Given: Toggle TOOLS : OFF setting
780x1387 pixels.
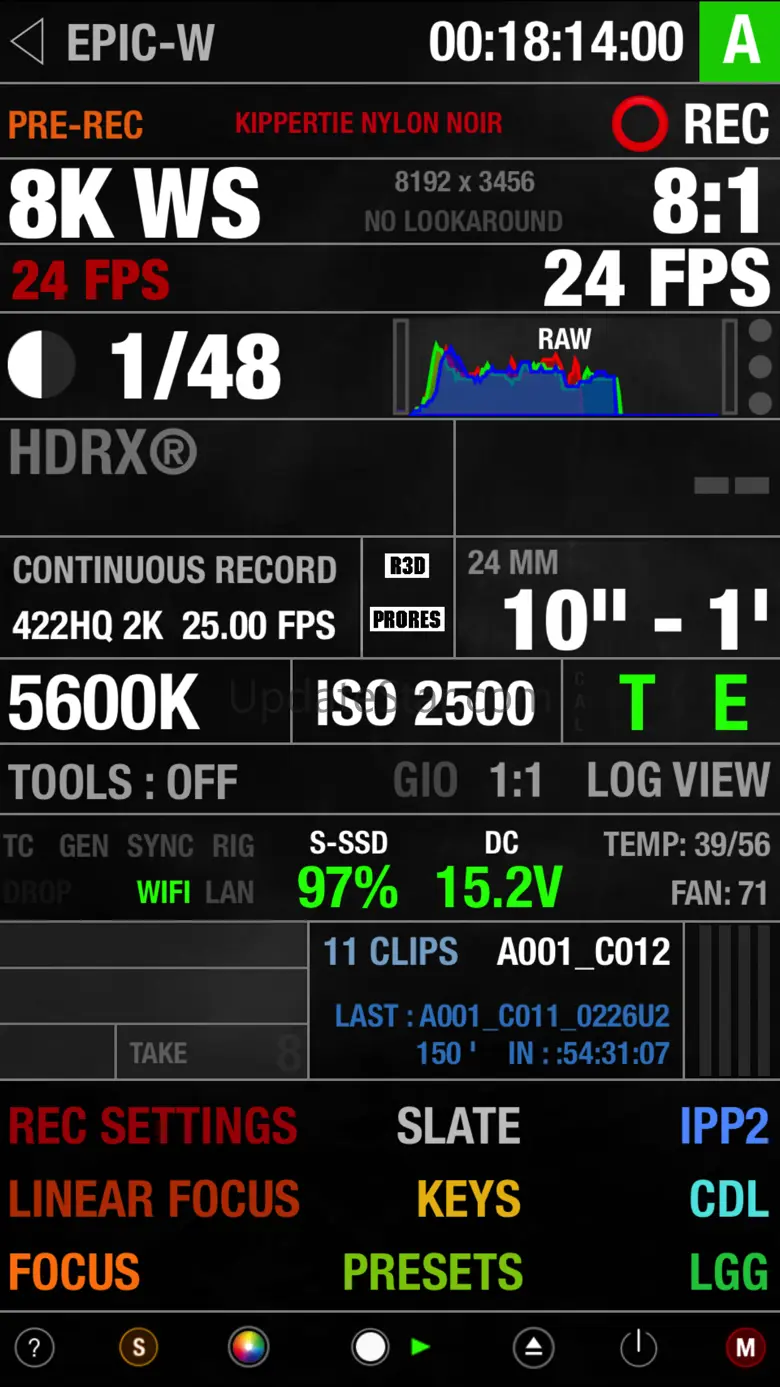Looking at the screenshot, I should tap(123, 782).
